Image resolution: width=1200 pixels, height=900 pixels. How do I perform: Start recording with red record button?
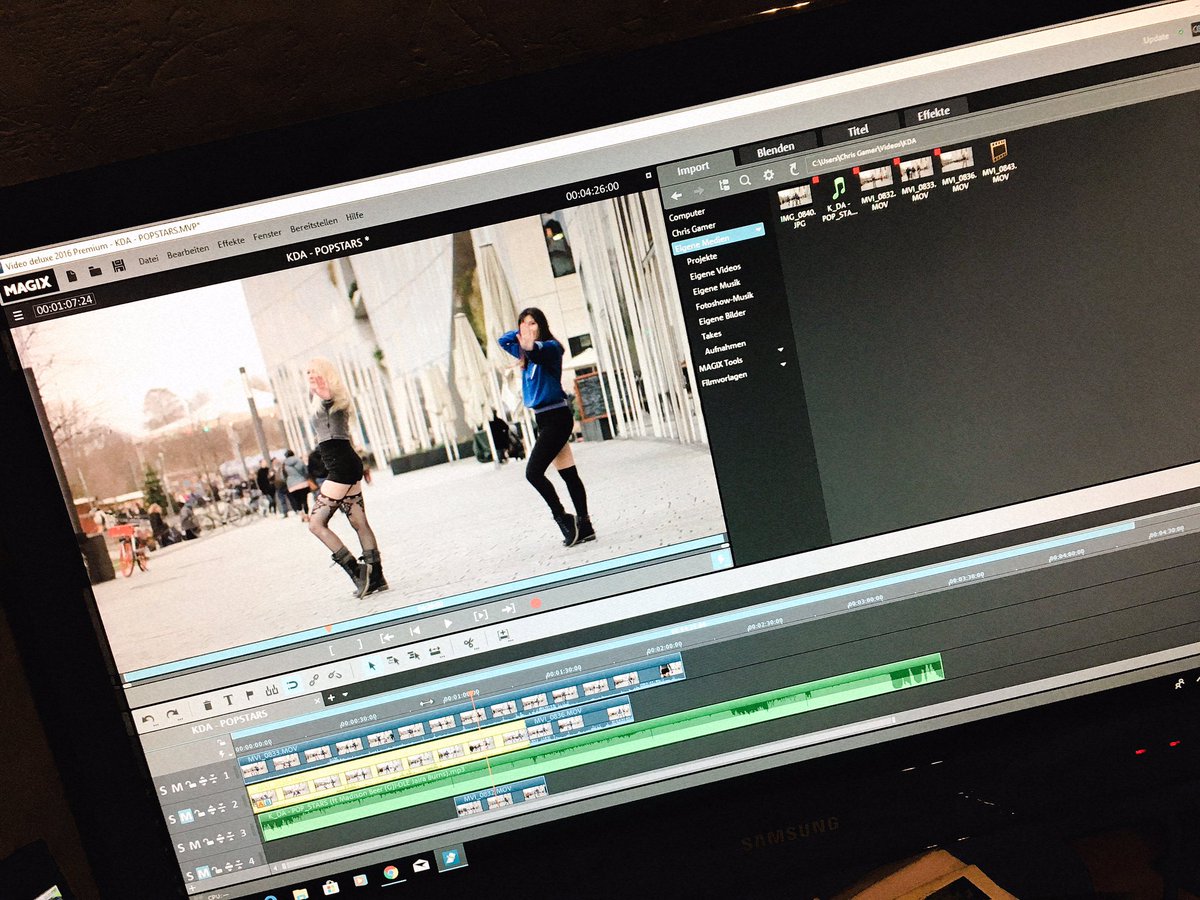(535, 603)
